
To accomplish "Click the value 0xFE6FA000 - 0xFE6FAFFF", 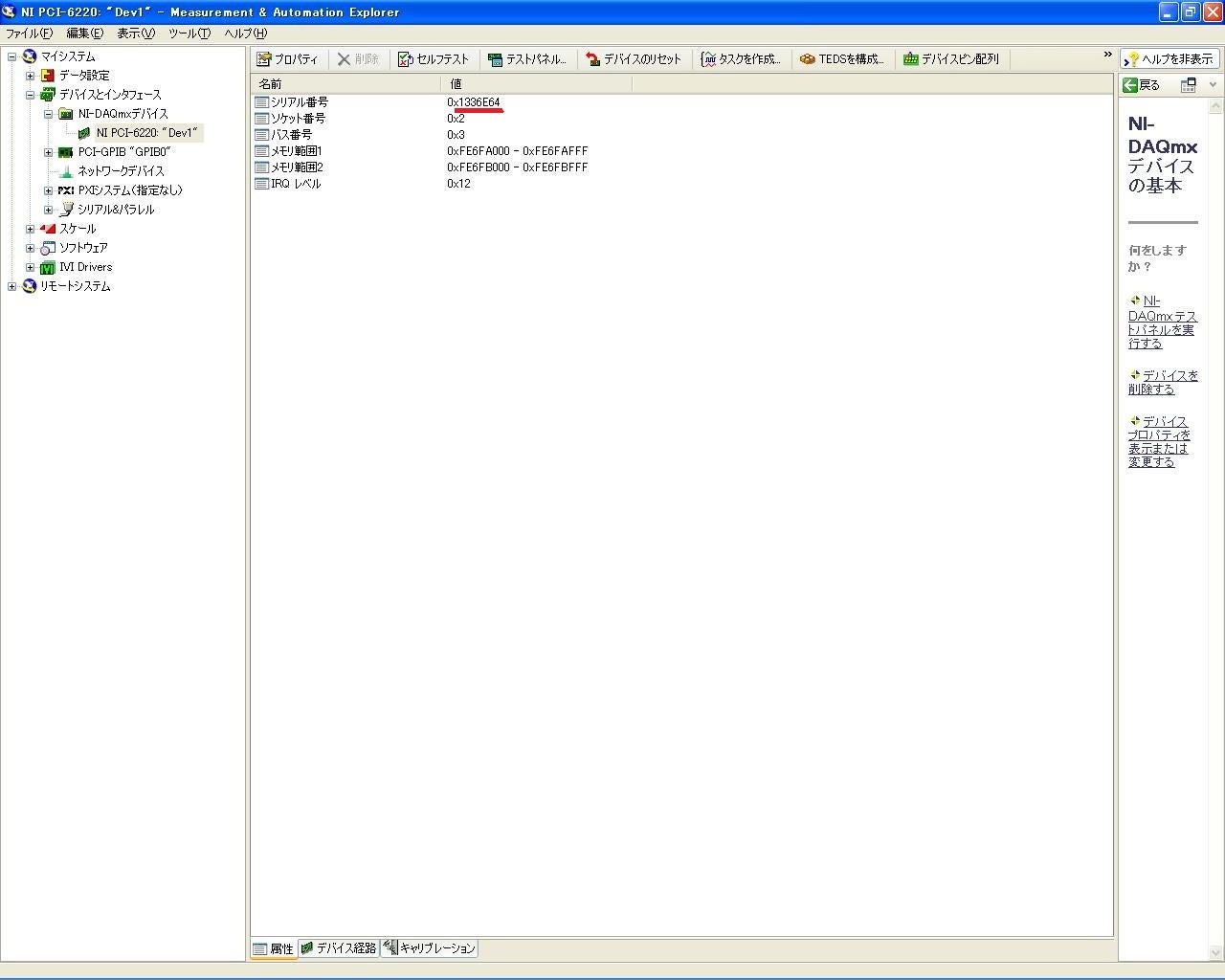I will tap(517, 151).
